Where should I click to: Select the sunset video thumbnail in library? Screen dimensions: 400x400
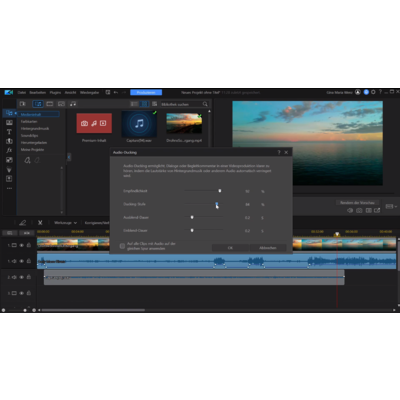184,123
